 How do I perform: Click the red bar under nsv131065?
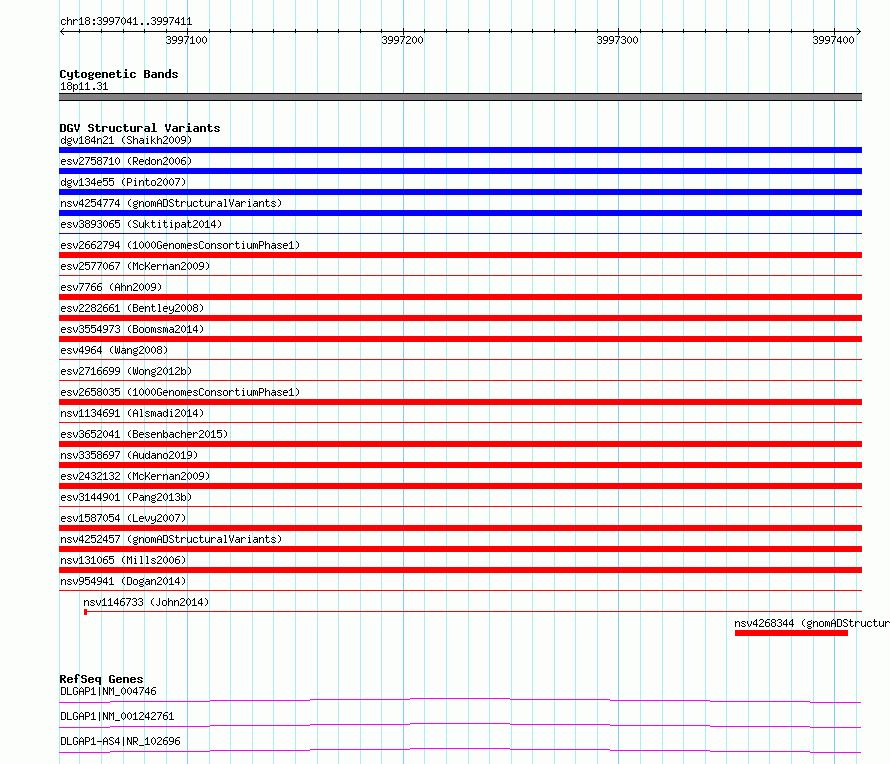[460, 570]
